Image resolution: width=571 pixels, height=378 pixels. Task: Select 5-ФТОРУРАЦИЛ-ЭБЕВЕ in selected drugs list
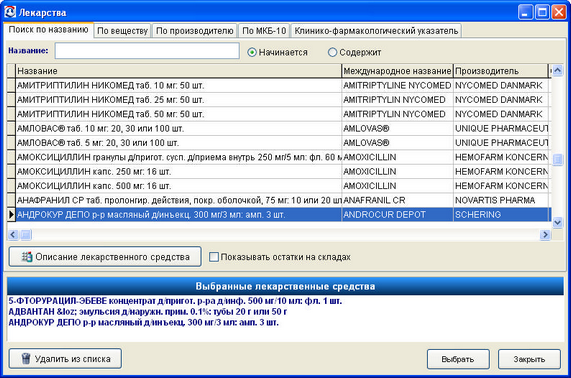point(175,301)
